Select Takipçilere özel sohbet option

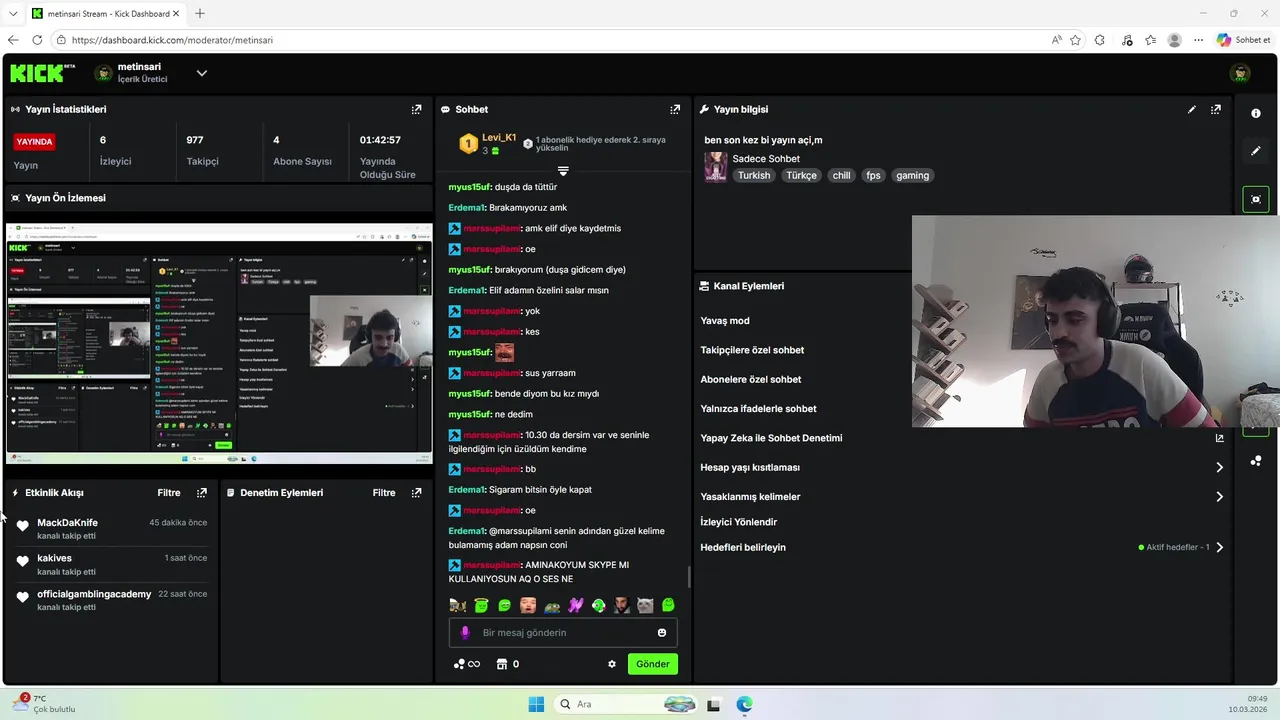(752, 350)
